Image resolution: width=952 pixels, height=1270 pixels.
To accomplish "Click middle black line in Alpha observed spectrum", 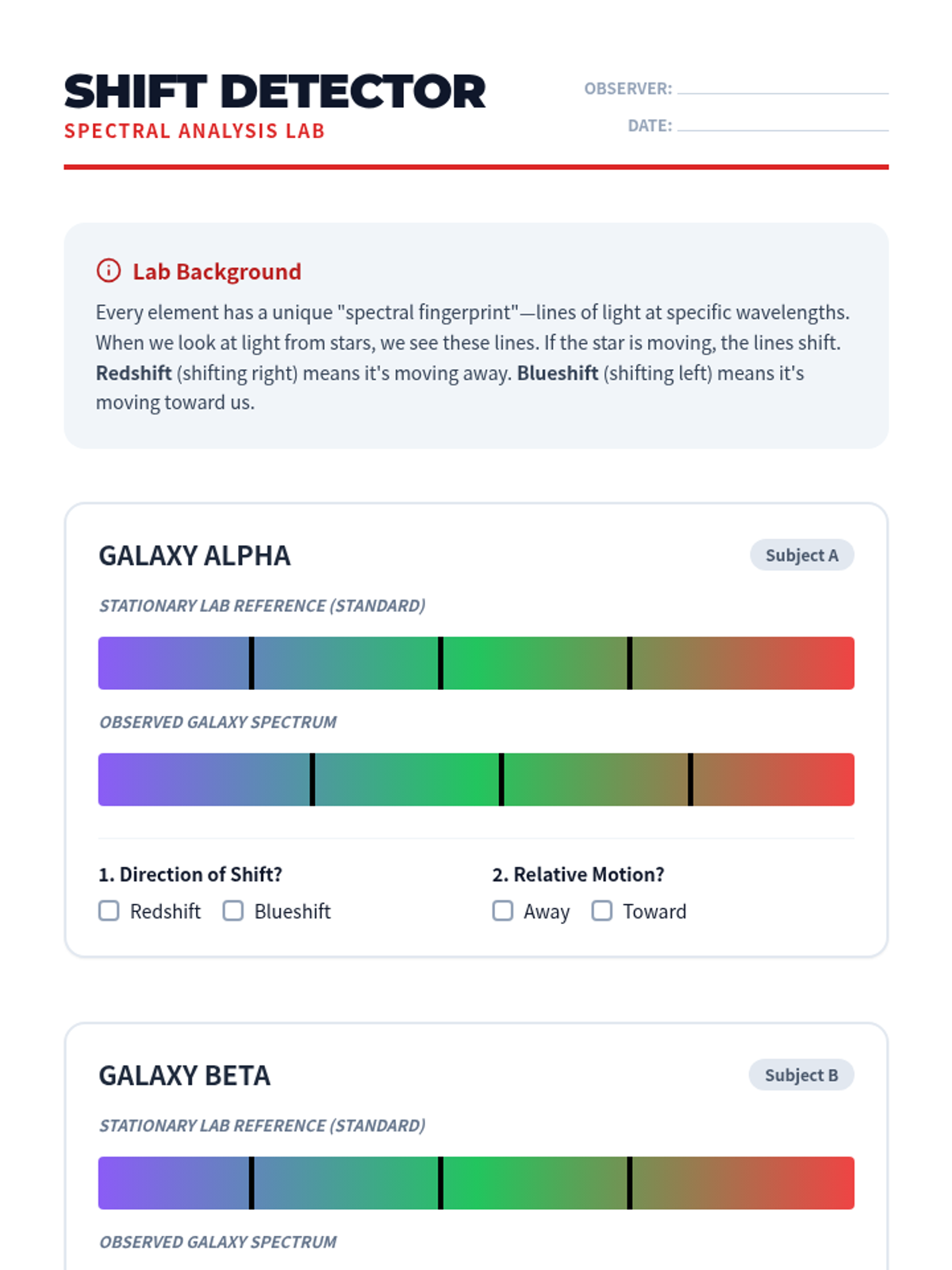I will coord(501,779).
